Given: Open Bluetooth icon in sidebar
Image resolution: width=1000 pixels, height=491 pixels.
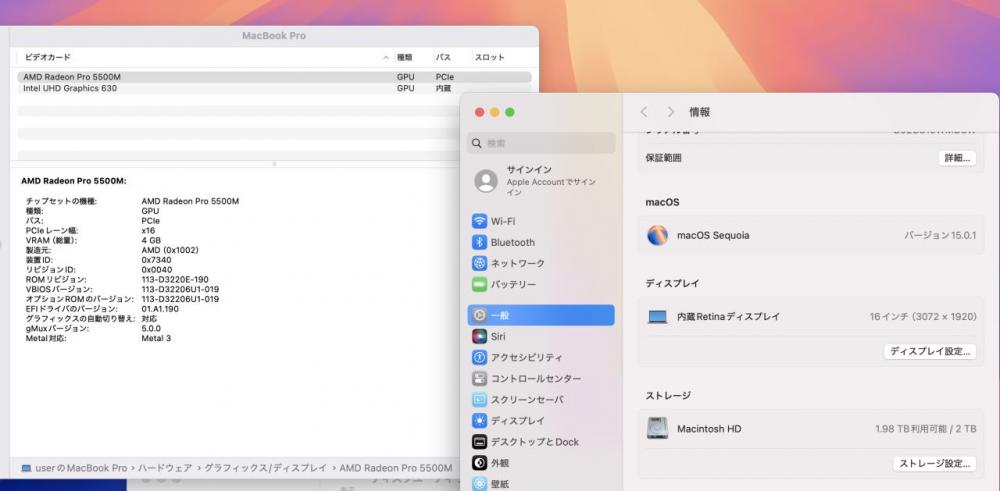Looking at the screenshot, I should [480, 242].
